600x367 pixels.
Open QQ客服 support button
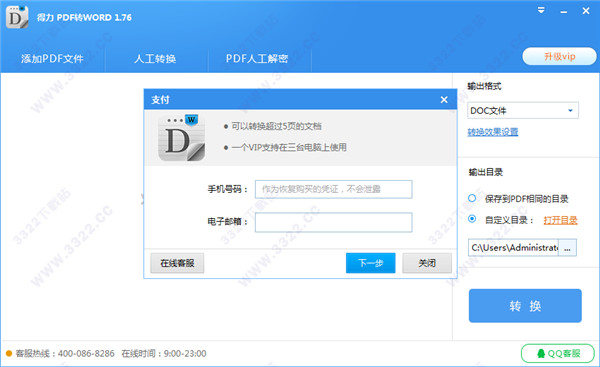(x=558, y=353)
